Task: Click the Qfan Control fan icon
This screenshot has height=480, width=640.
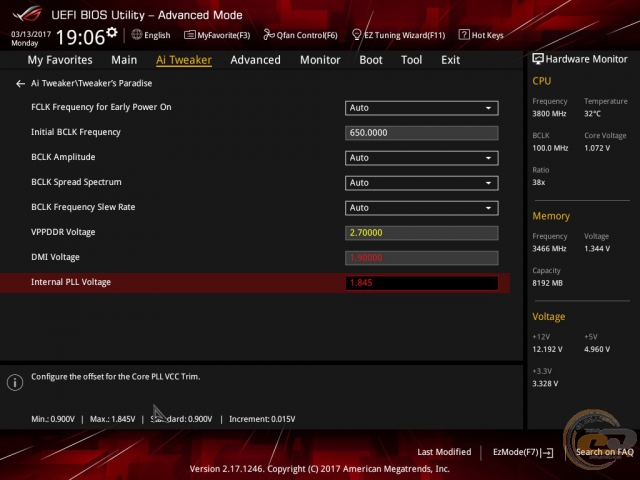Action: tap(269, 35)
